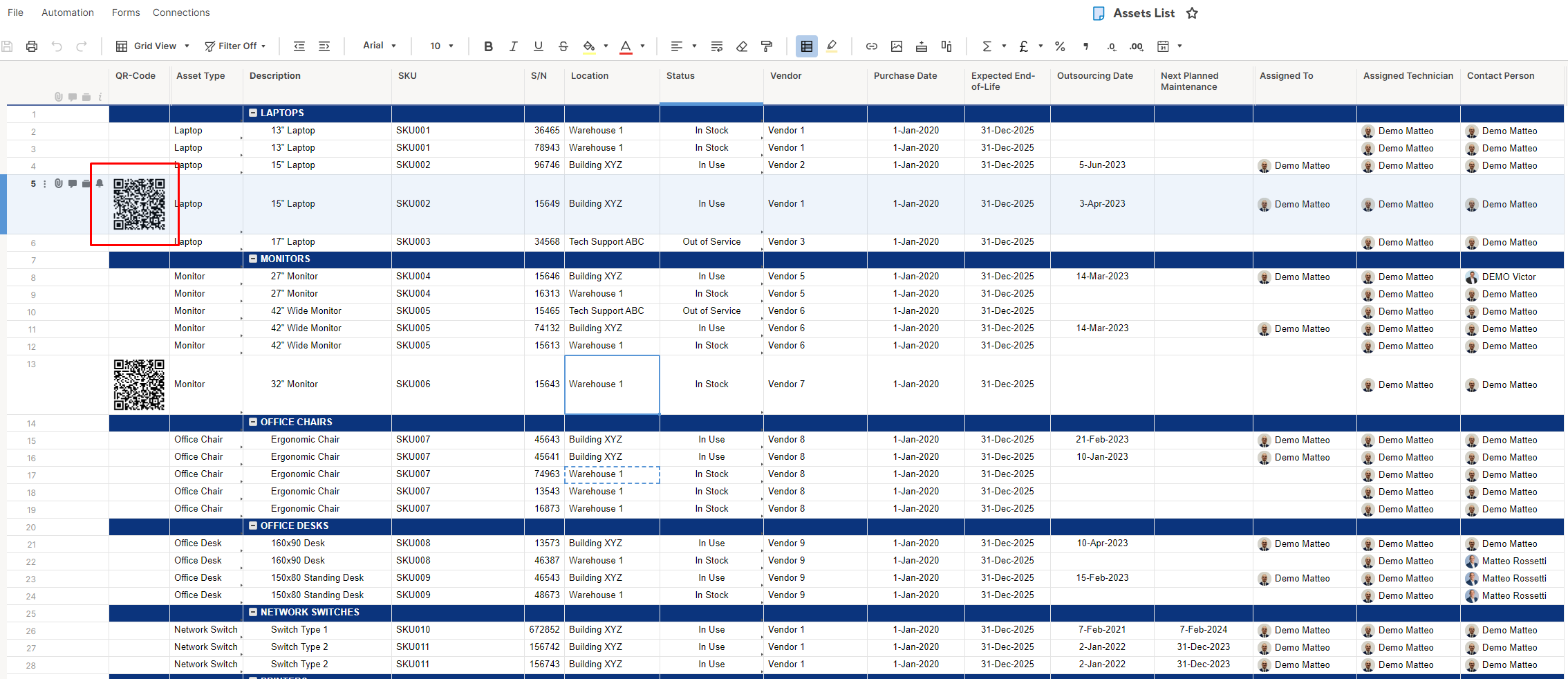Toggle bold formatting

[488, 46]
